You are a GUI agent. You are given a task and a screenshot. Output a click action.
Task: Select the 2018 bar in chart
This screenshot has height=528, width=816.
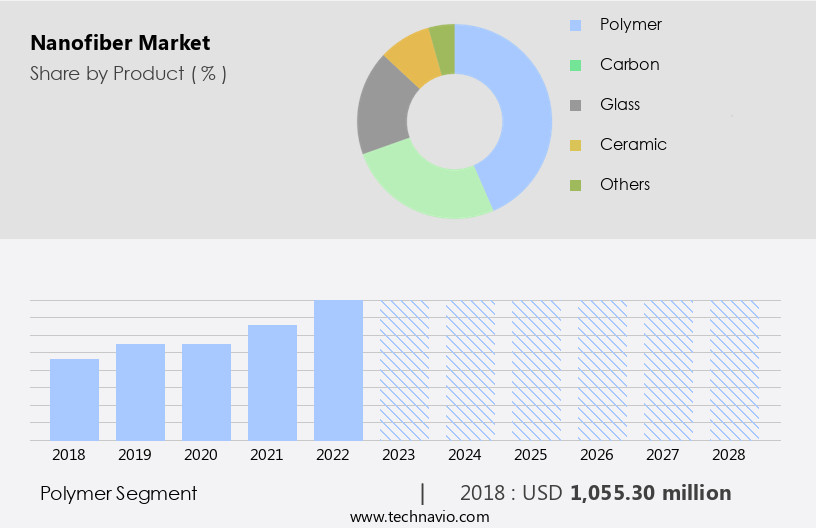tap(74, 399)
